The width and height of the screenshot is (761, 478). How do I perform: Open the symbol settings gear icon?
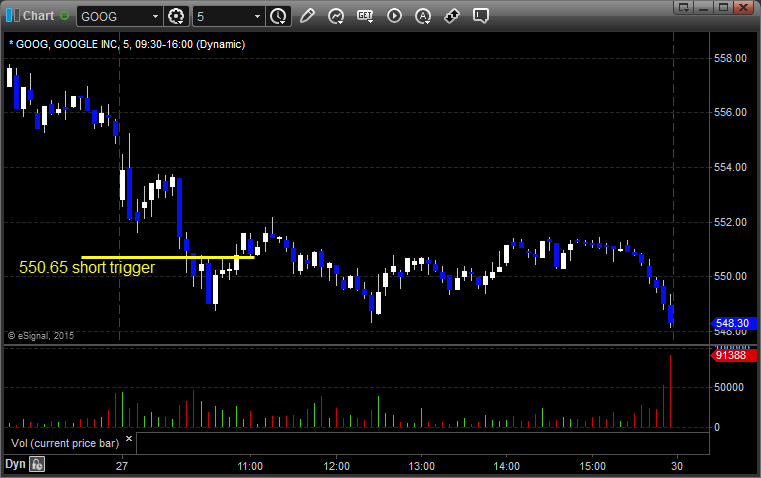click(177, 16)
